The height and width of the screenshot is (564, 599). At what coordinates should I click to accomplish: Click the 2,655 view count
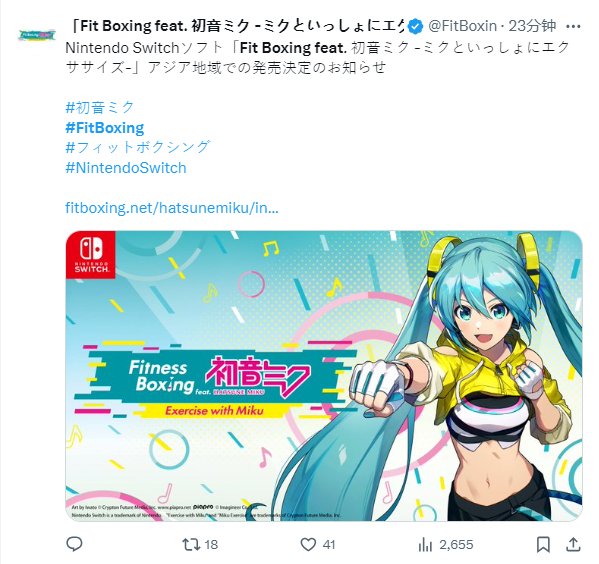click(456, 545)
